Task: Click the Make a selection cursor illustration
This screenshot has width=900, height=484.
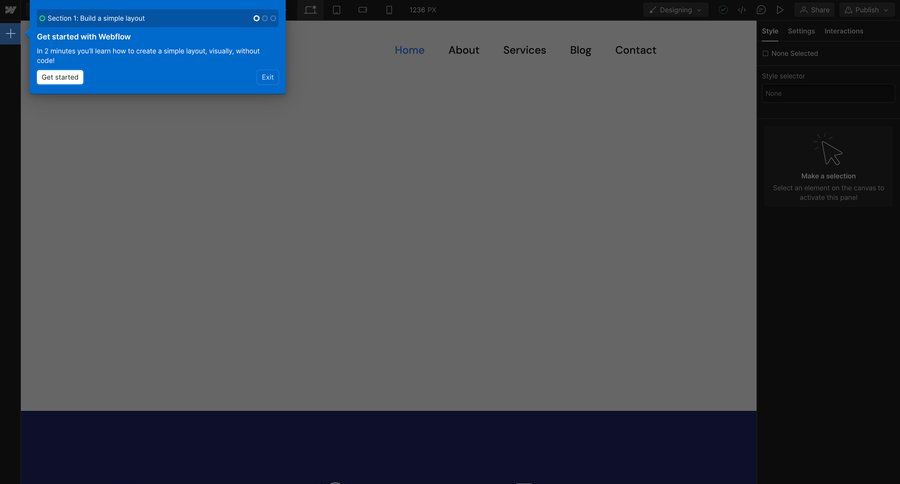Action: pos(828,150)
